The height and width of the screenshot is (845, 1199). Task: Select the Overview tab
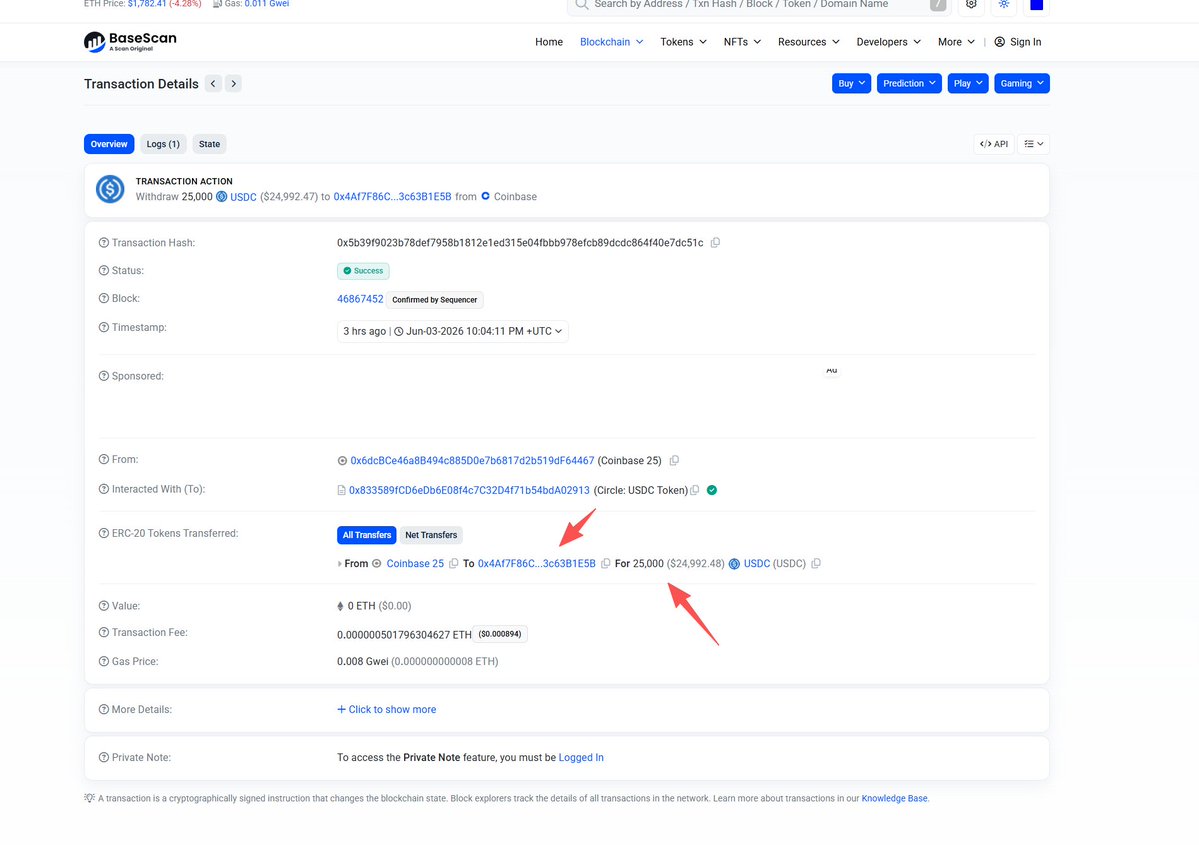pyautogui.click(x=109, y=144)
